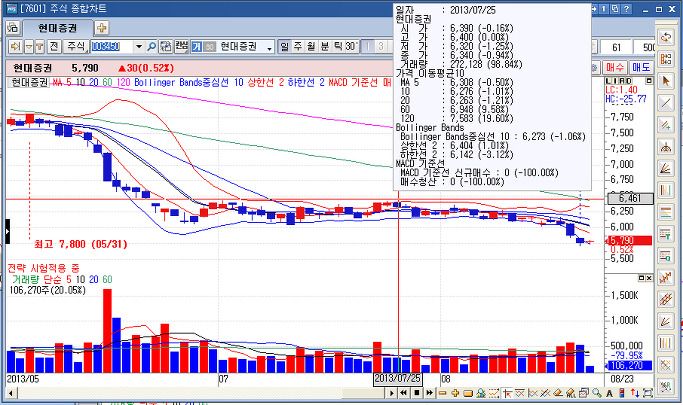
Task: Click the input field showing 61
Action: pyautogui.click(x=616, y=47)
